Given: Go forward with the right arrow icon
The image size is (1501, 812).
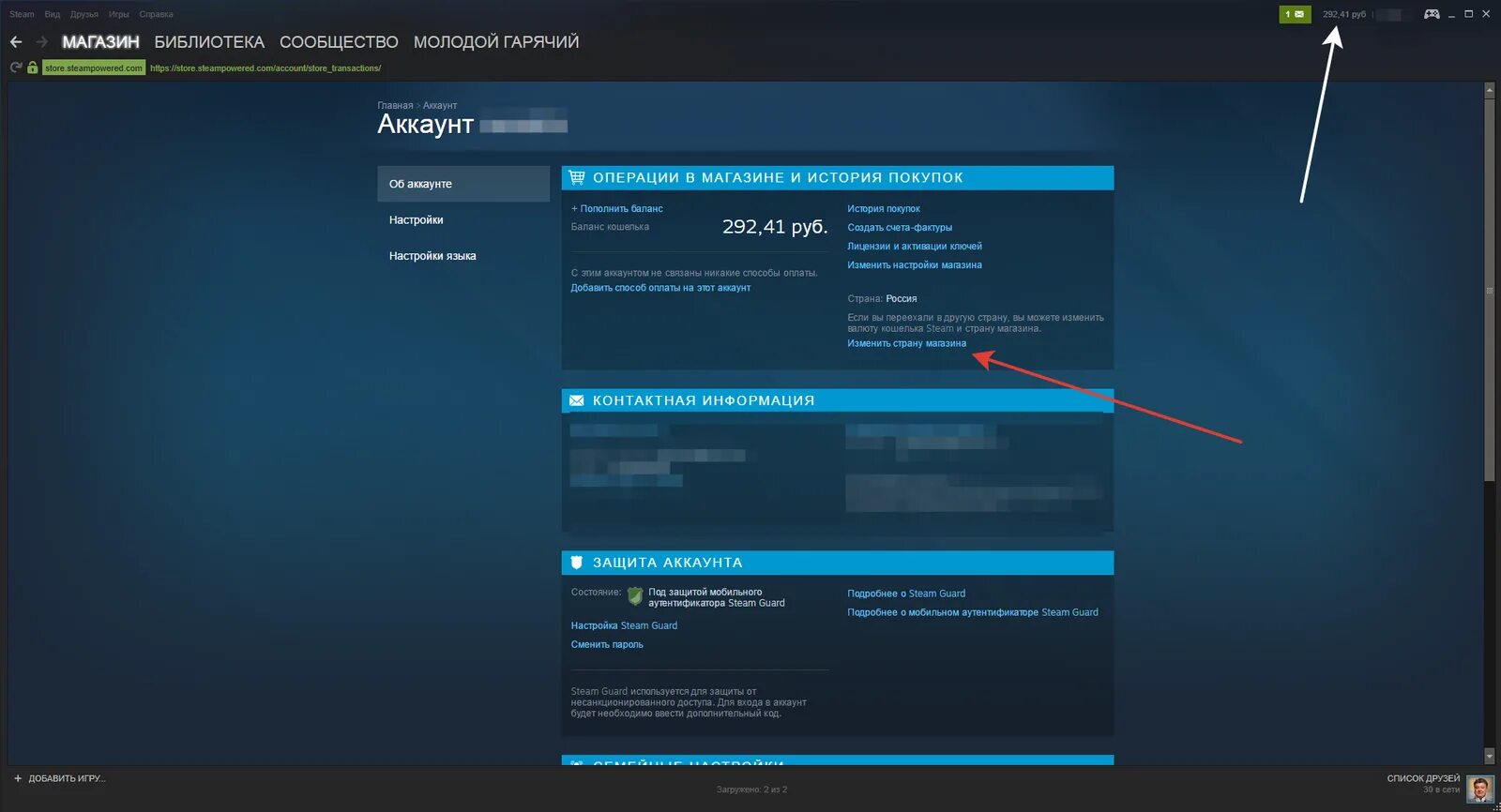Looking at the screenshot, I should (x=41, y=42).
